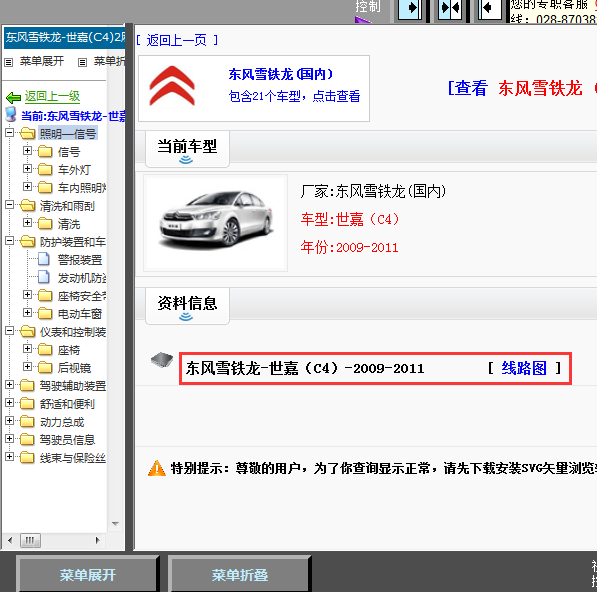
Task: Click the current vehicle computer icon
Action: coord(11,114)
